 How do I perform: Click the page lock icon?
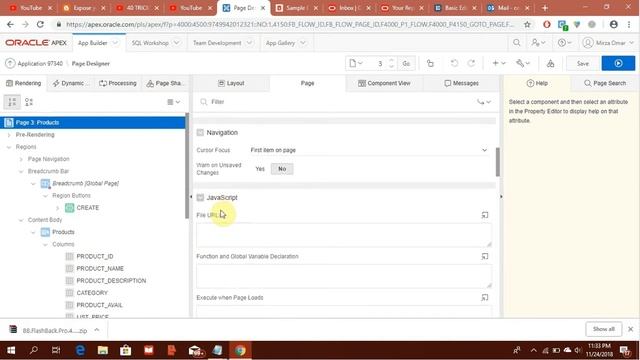click(430, 63)
